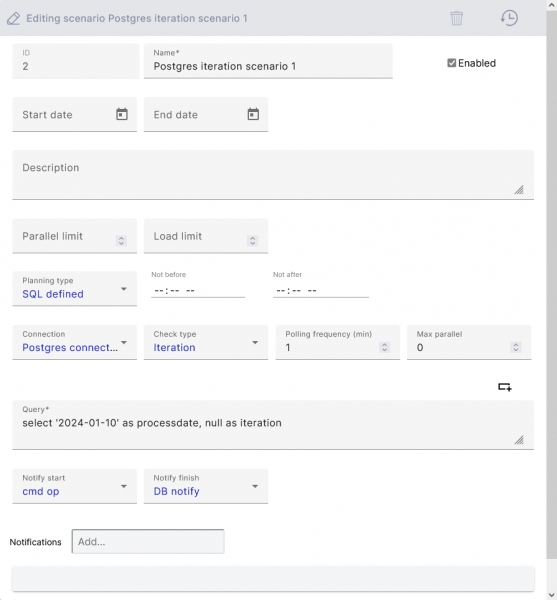The height and width of the screenshot is (600, 557).
Task: Click the Query box resize handle
Action: (x=519, y=440)
